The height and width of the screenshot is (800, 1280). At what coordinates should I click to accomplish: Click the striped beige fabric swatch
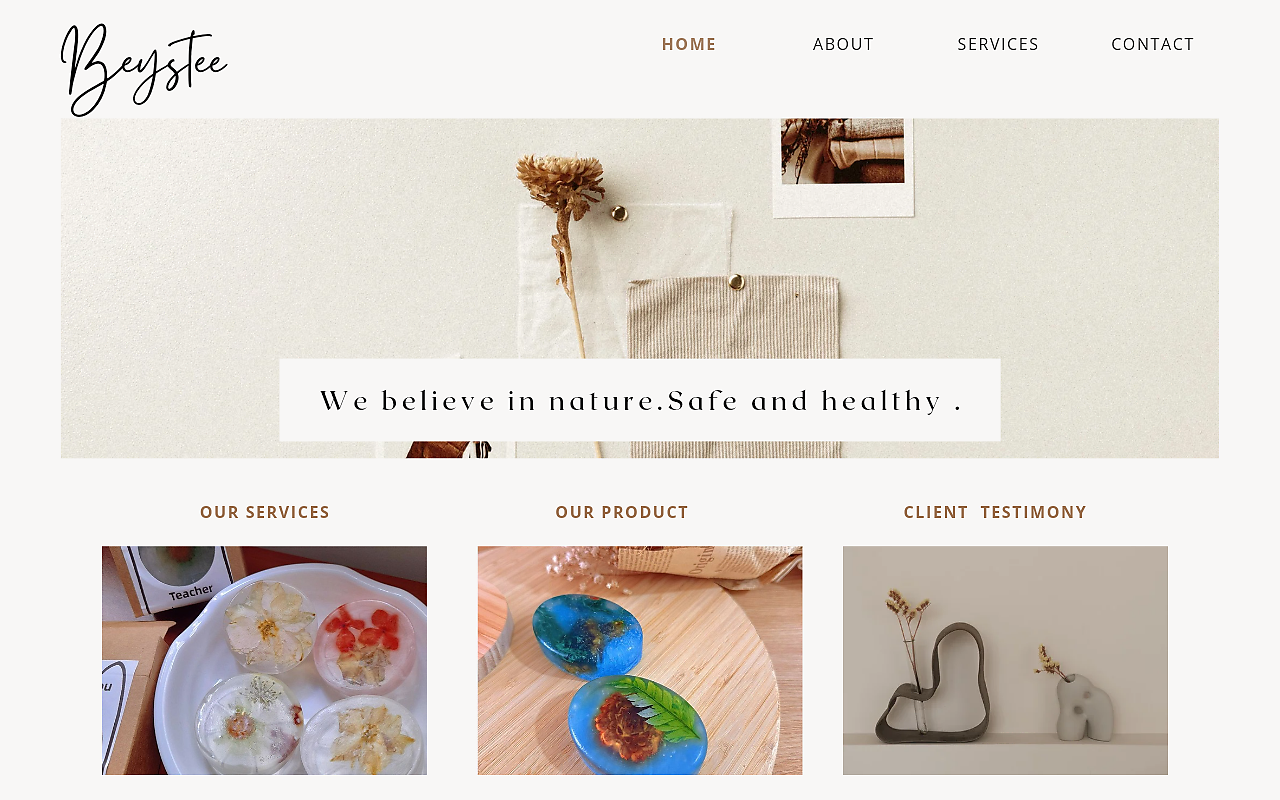(x=735, y=366)
